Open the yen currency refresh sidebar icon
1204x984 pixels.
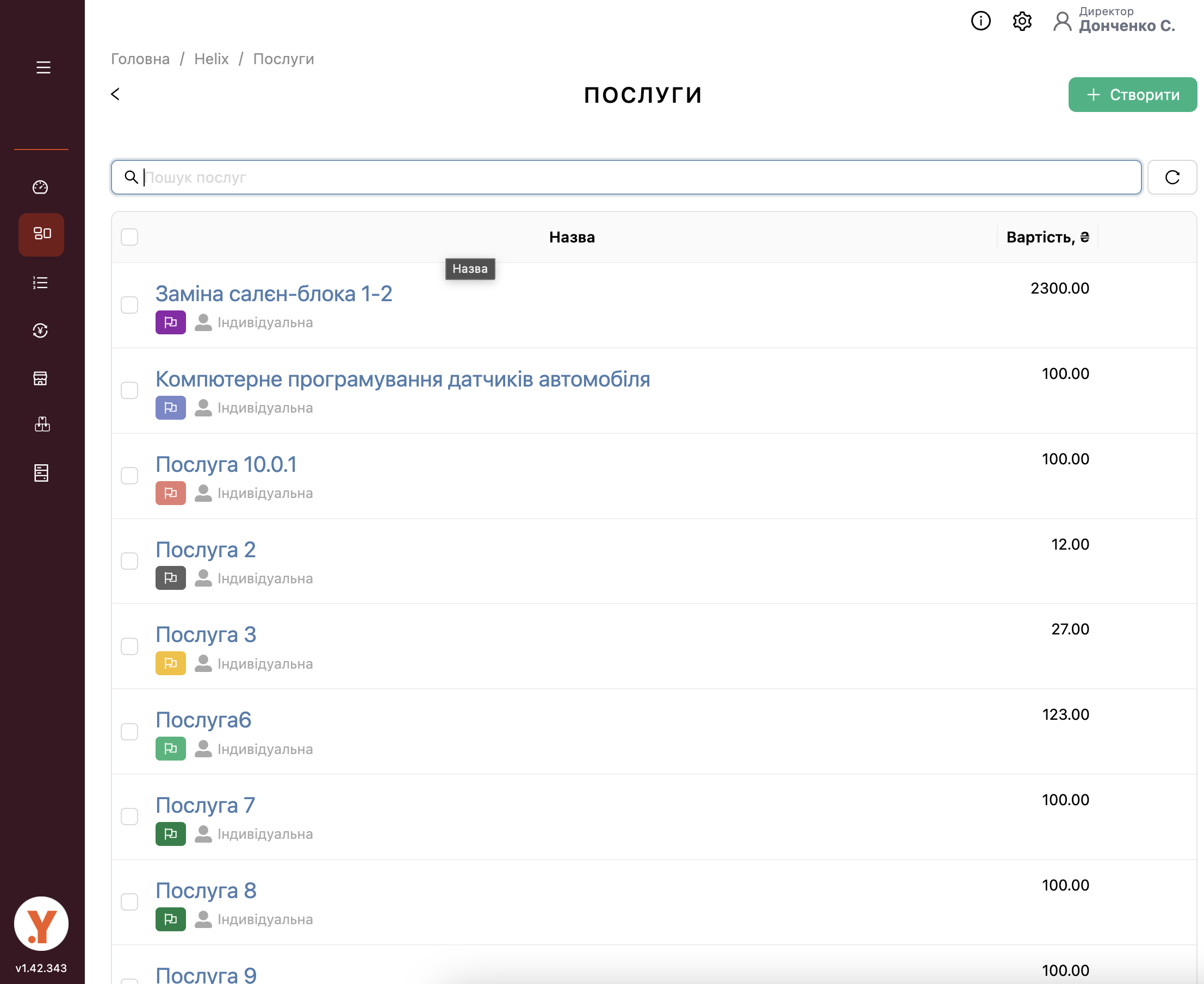click(x=41, y=331)
